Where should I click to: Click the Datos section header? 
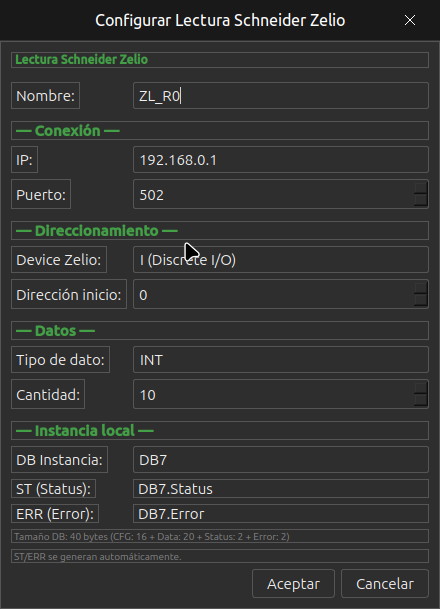point(220,331)
